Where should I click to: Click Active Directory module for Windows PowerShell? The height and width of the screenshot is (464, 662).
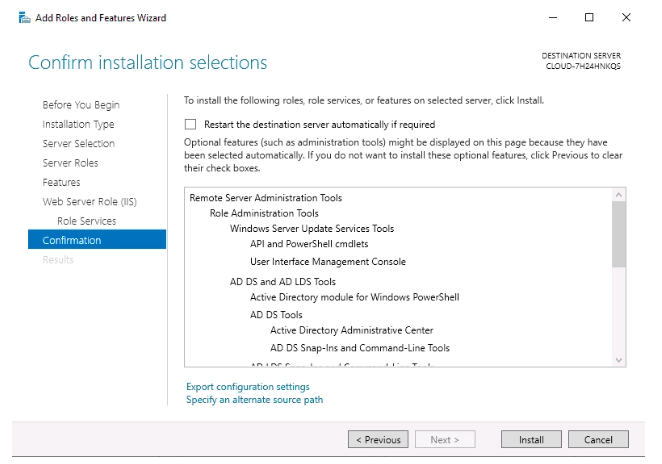point(354,297)
